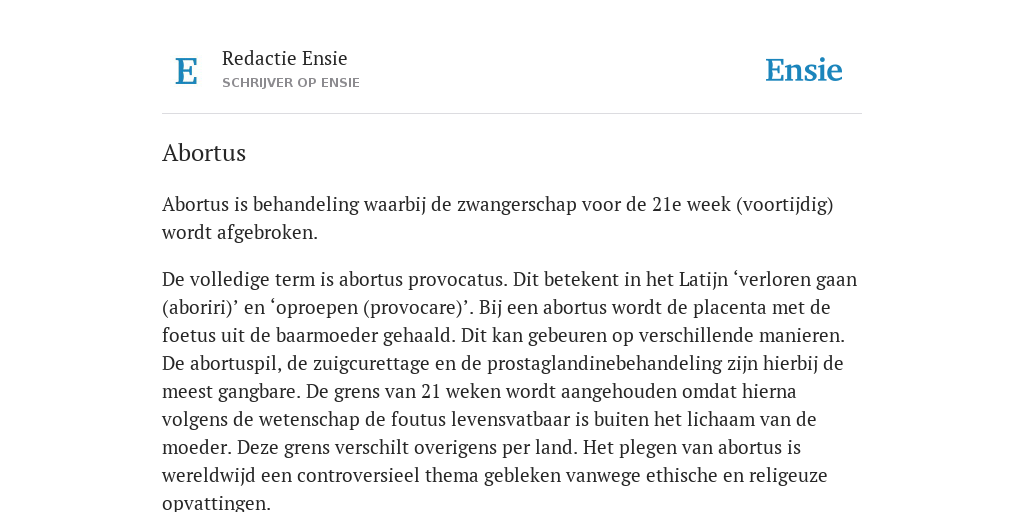This screenshot has width=1024, height=512.
Task: Click the phrase 'verloren gaan' in the Latin explanation
Action: (x=797, y=280)
